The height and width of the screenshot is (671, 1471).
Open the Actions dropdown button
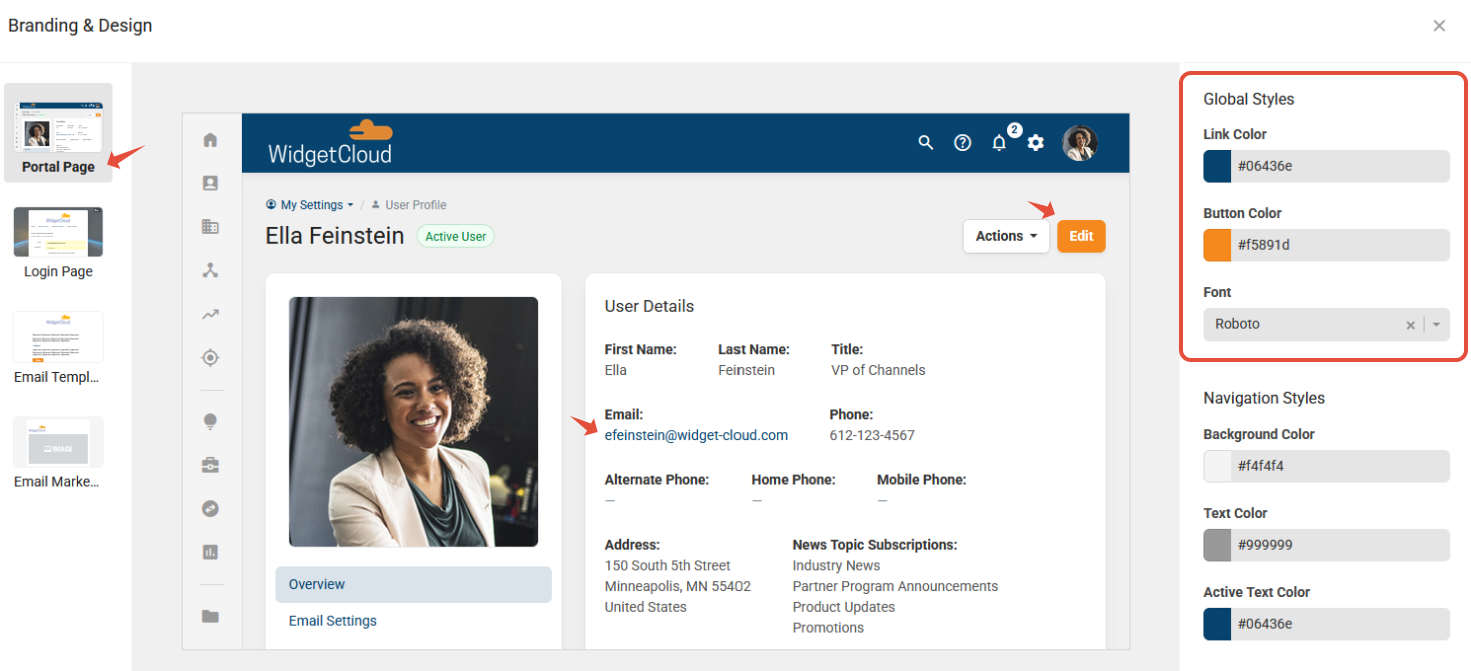click(1006, 236)
